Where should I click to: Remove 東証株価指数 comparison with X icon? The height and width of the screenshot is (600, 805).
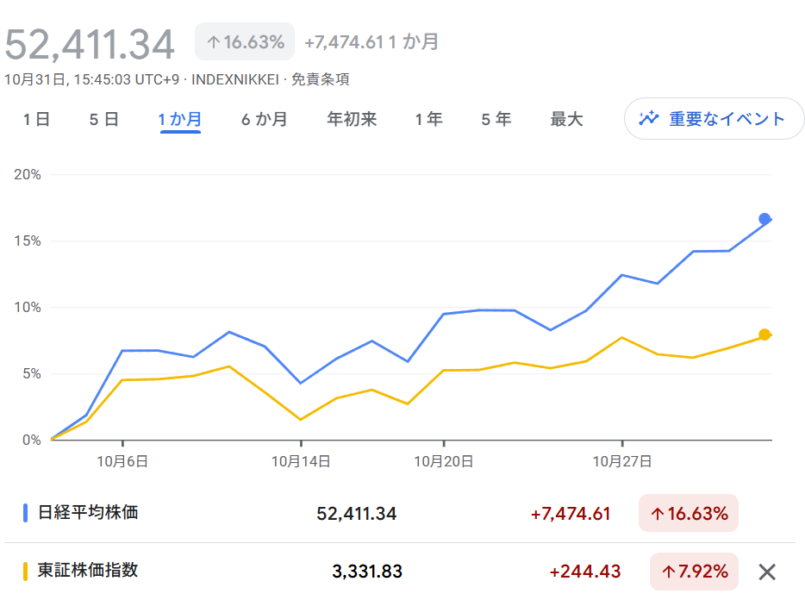pyautogui.click(x=767, y=572)
